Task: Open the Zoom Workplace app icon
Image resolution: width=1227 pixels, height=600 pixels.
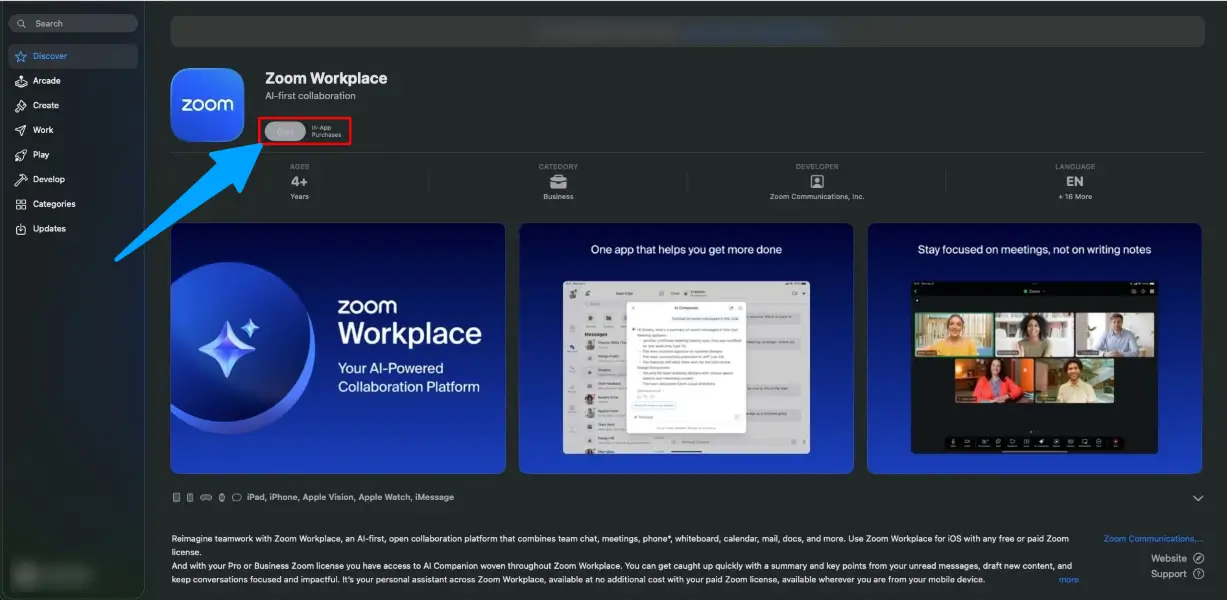Action: click(x=207, y=104)
